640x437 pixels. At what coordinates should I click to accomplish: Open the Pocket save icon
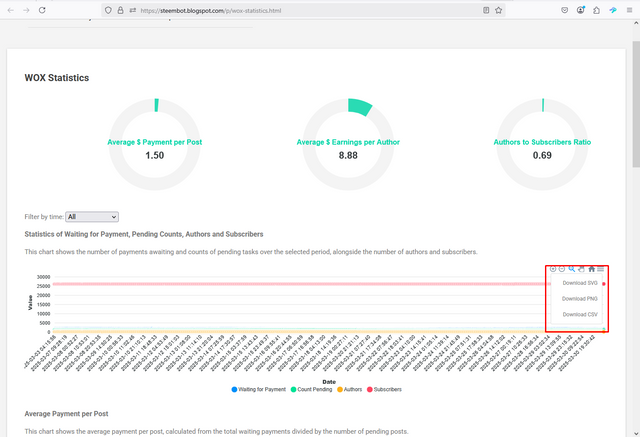564,10
